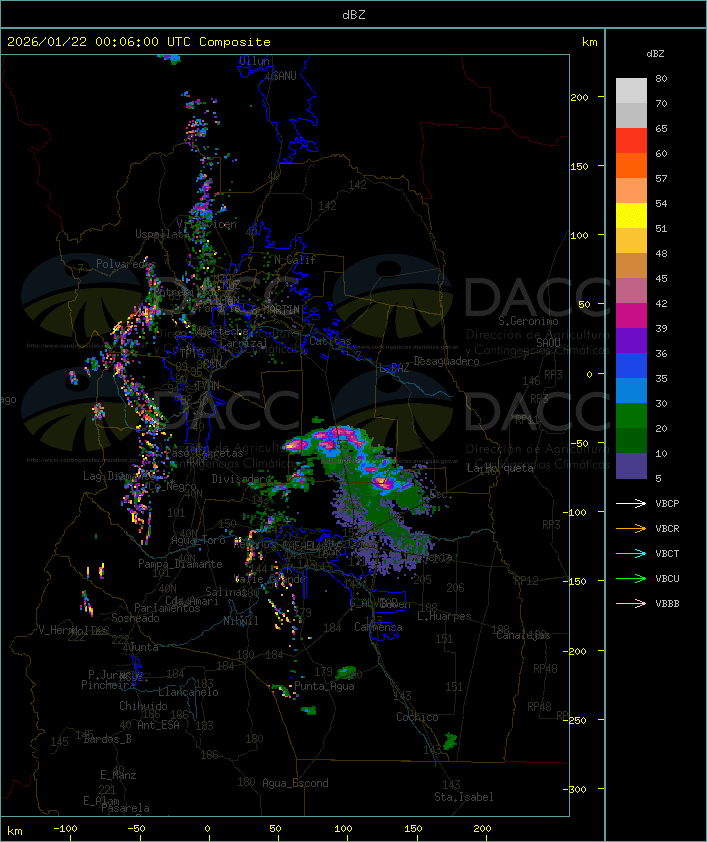Click the Agua_Escond location label
The width and height of the screenshot is (707, 842).
click(x=295, y=783)
